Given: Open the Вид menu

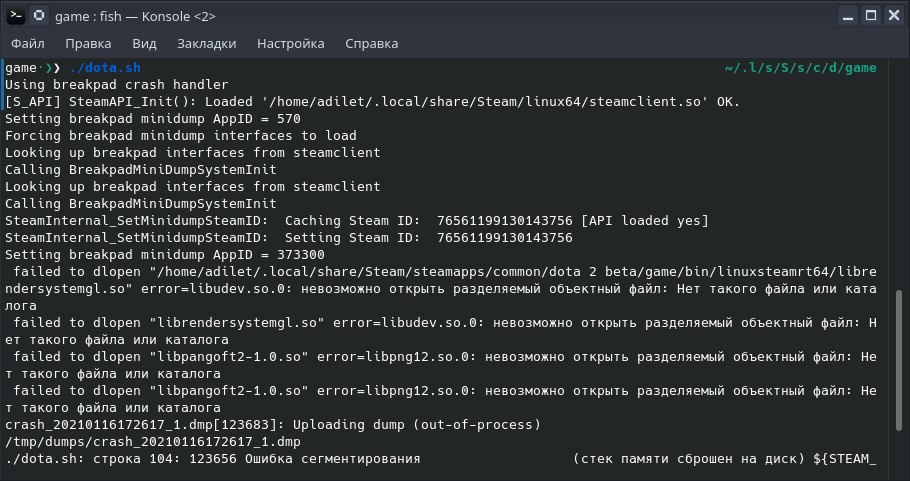Looking at the screenshot, I should 145,44.
